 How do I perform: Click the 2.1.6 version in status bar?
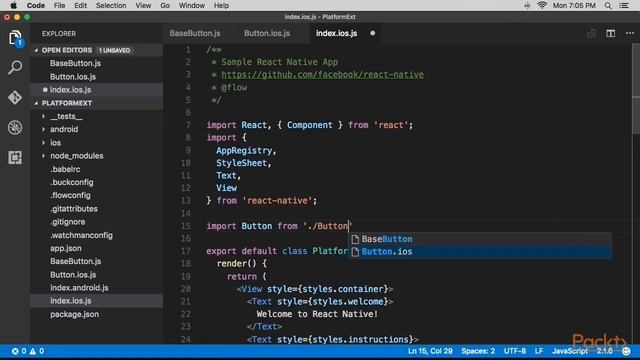point(604,351)
